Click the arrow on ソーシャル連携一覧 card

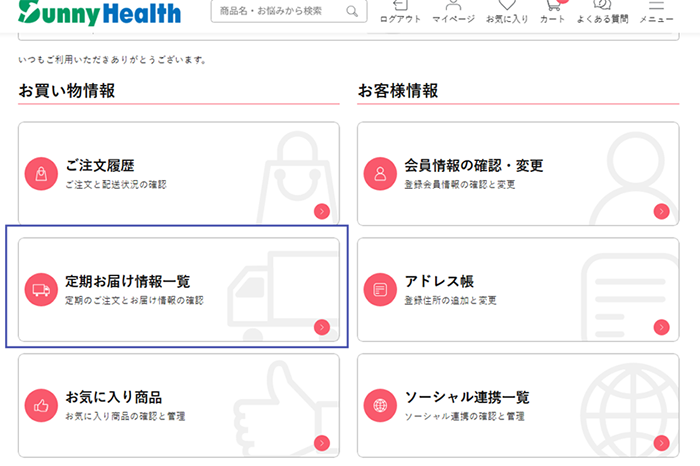coord(661,443)
